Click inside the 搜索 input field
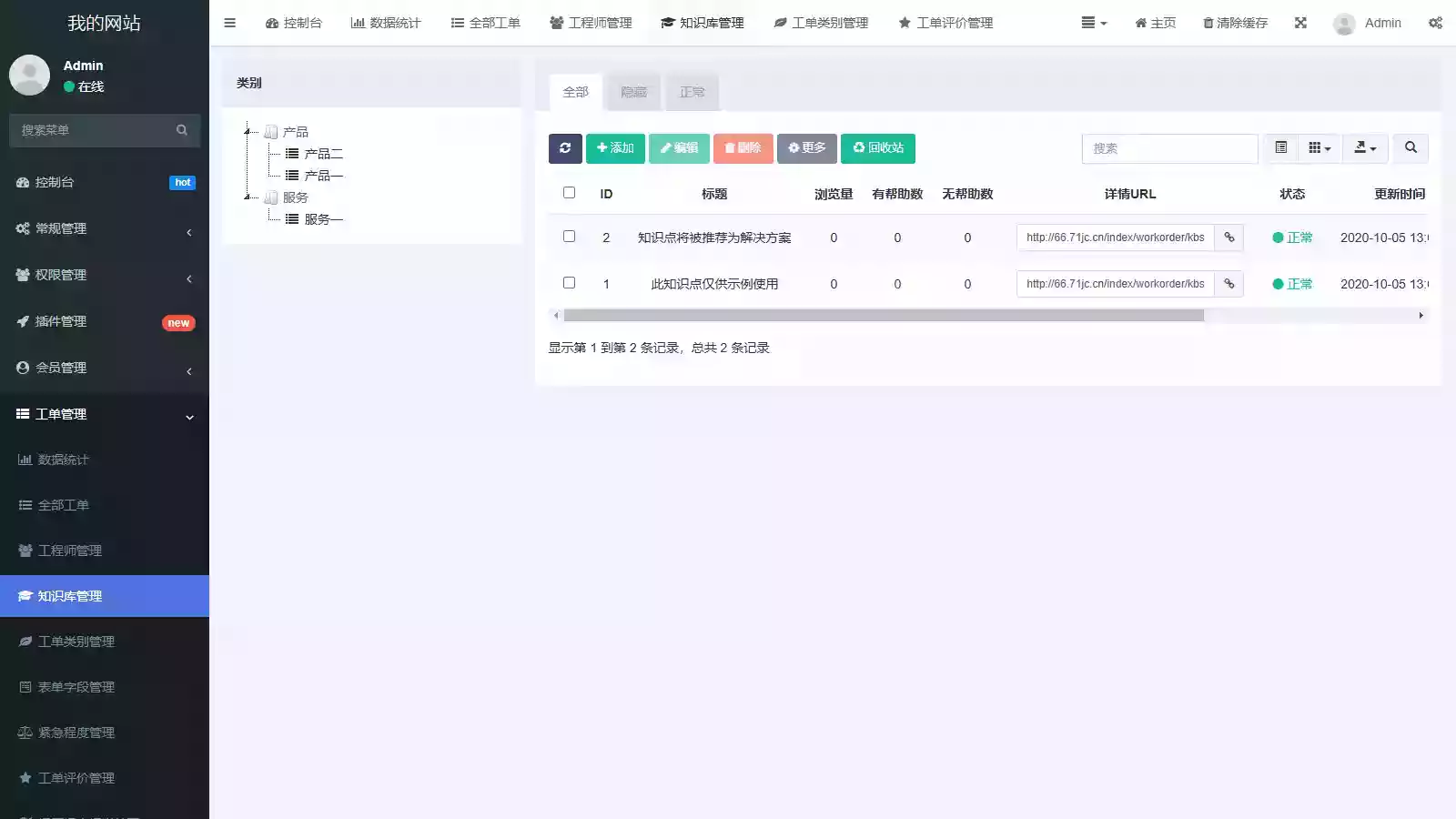This screenshot has width=1456, height=819. (1169, 148)
